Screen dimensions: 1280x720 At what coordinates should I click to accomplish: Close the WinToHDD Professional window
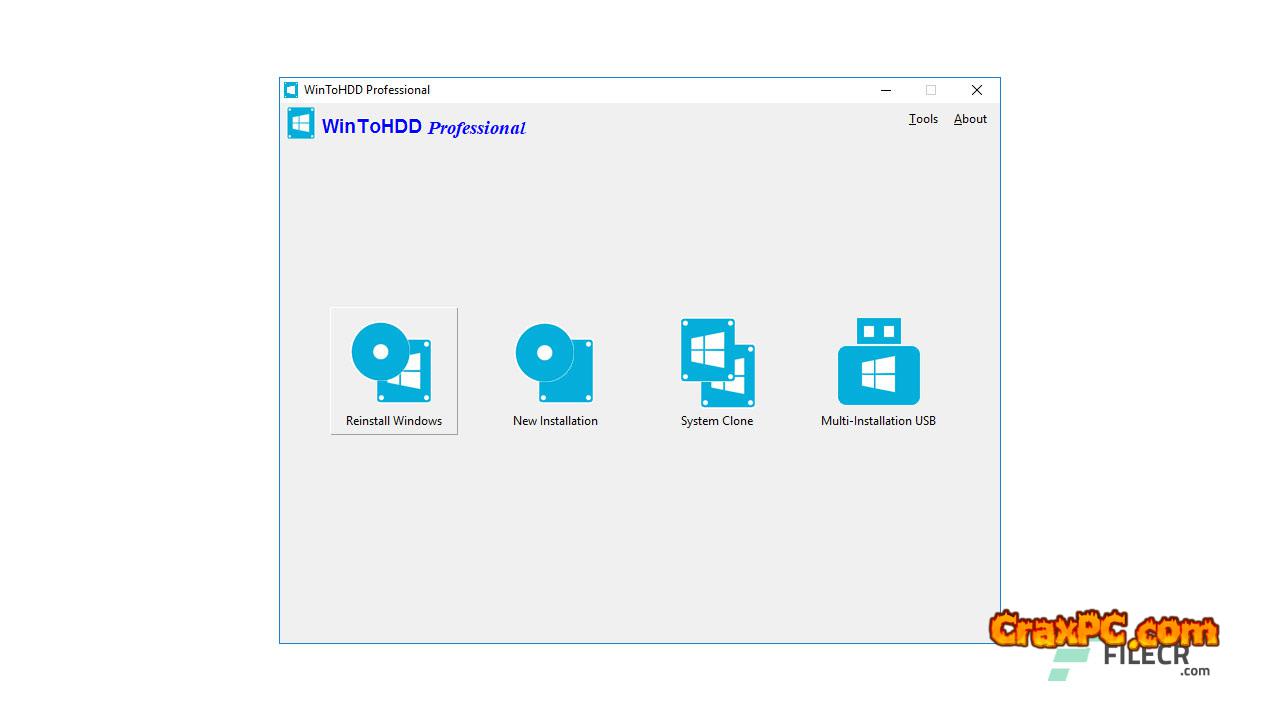point(977,90)
